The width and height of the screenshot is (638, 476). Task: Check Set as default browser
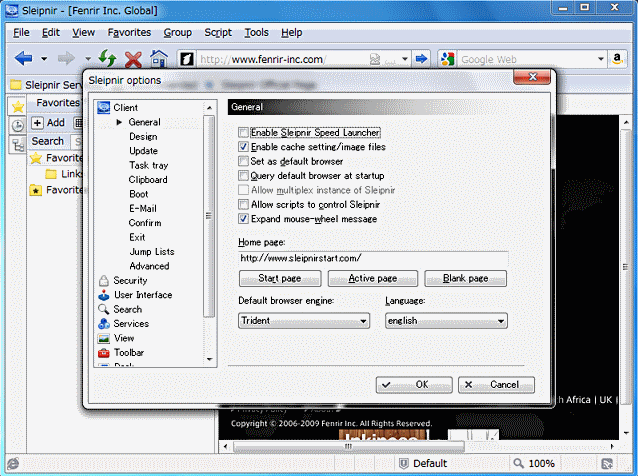[x=243, y=161]
